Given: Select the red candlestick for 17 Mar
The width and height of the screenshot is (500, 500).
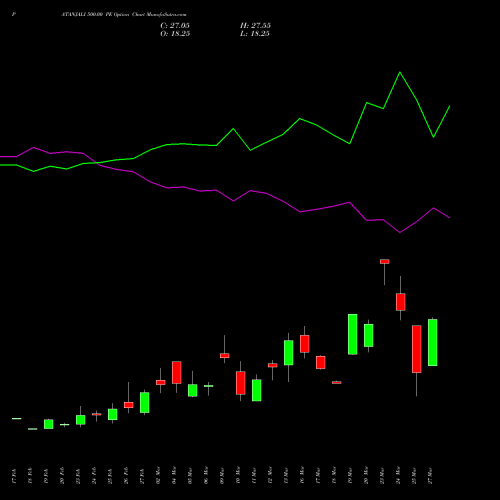Looking at the screenshot, I should pos(321,362).
